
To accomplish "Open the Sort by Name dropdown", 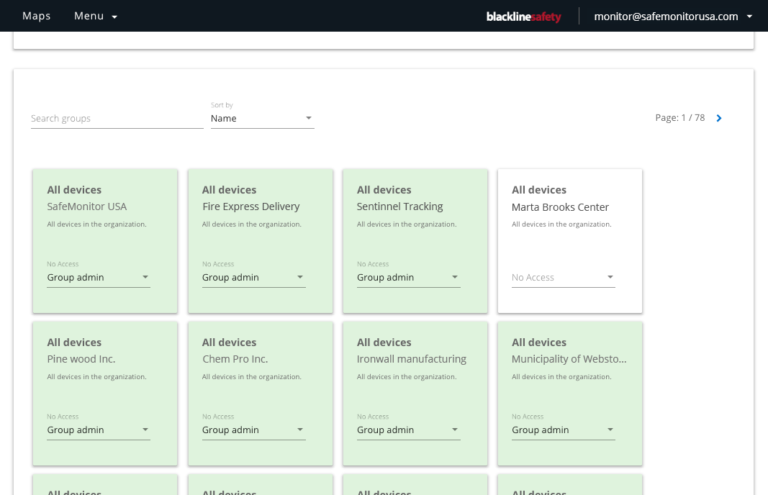I will point(262,118).
